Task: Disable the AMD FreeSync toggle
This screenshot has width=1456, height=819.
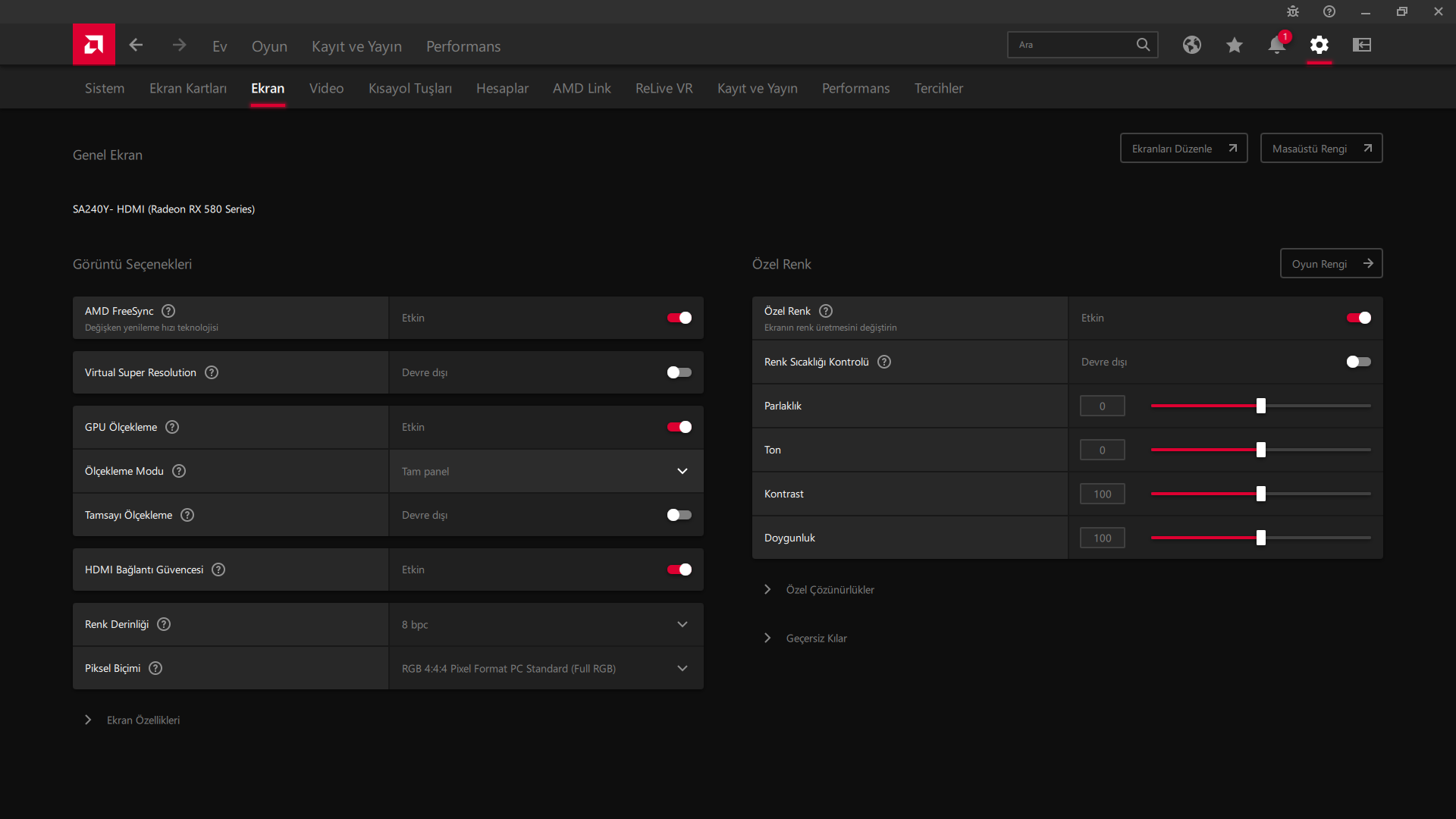Action: [679, 318]
